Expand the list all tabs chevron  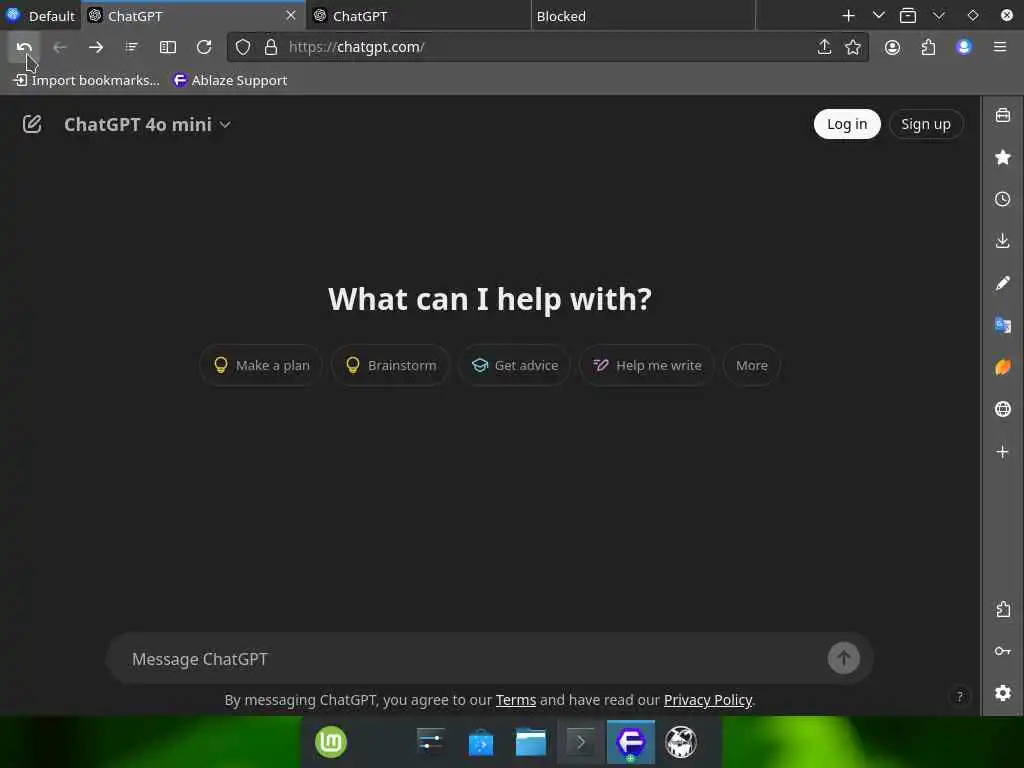click(x=878, y=15)
